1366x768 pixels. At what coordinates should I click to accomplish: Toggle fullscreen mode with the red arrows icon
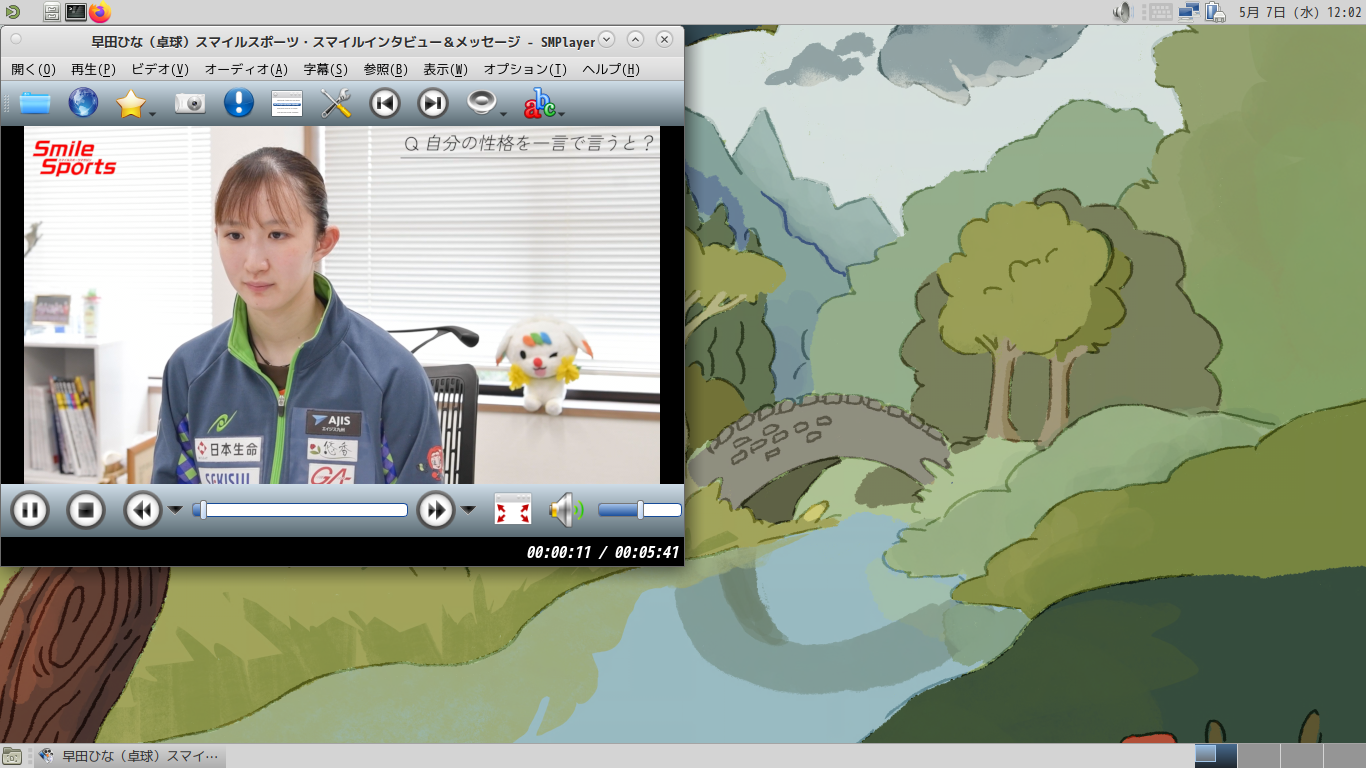tap(513, 511)
